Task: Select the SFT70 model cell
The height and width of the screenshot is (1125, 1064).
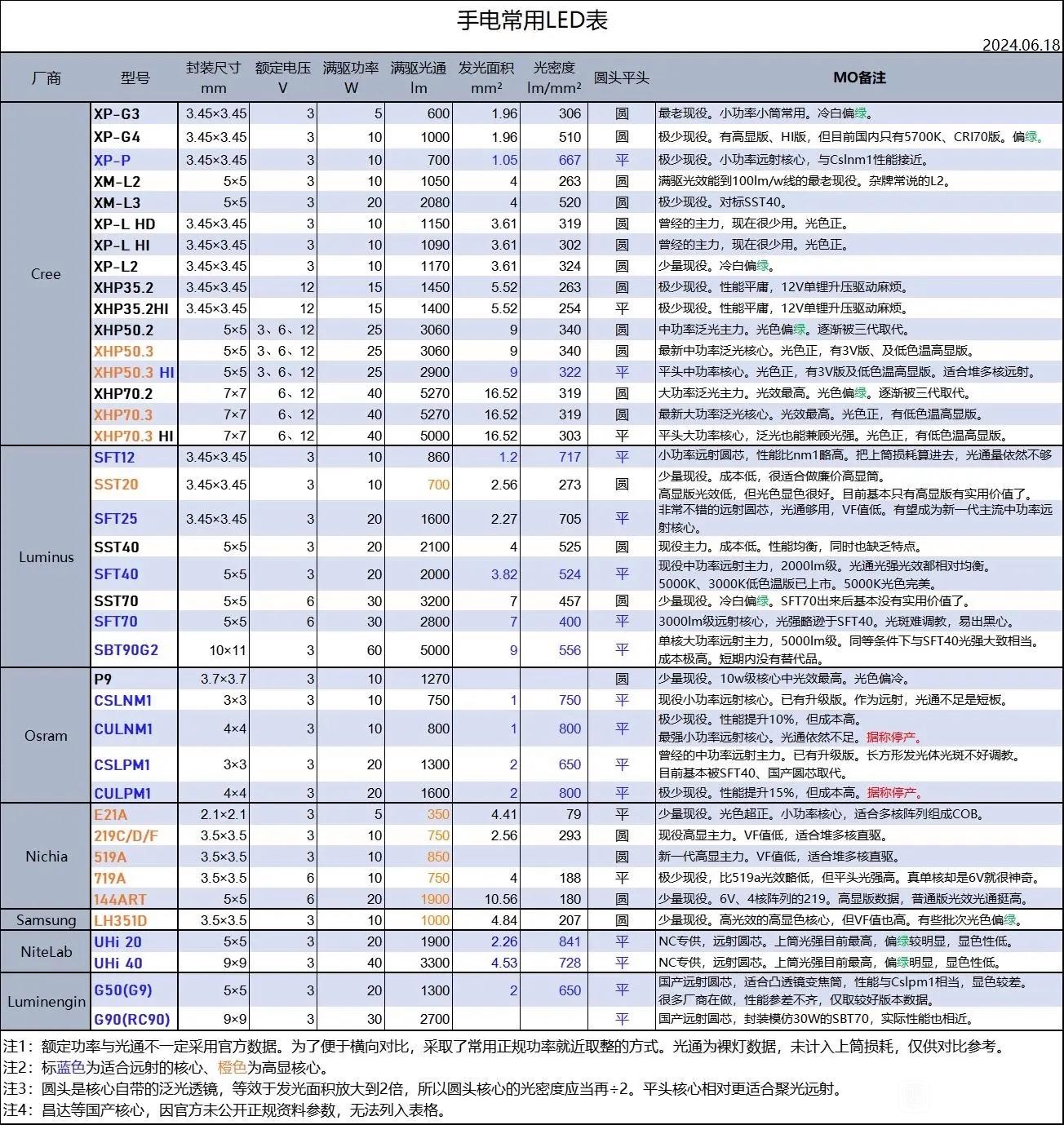Action: point(135,622)
